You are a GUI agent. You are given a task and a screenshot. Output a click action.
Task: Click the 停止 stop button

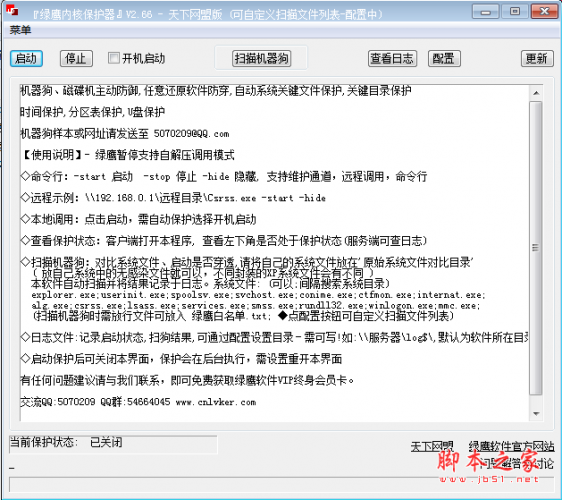click(x=76, y=58)
